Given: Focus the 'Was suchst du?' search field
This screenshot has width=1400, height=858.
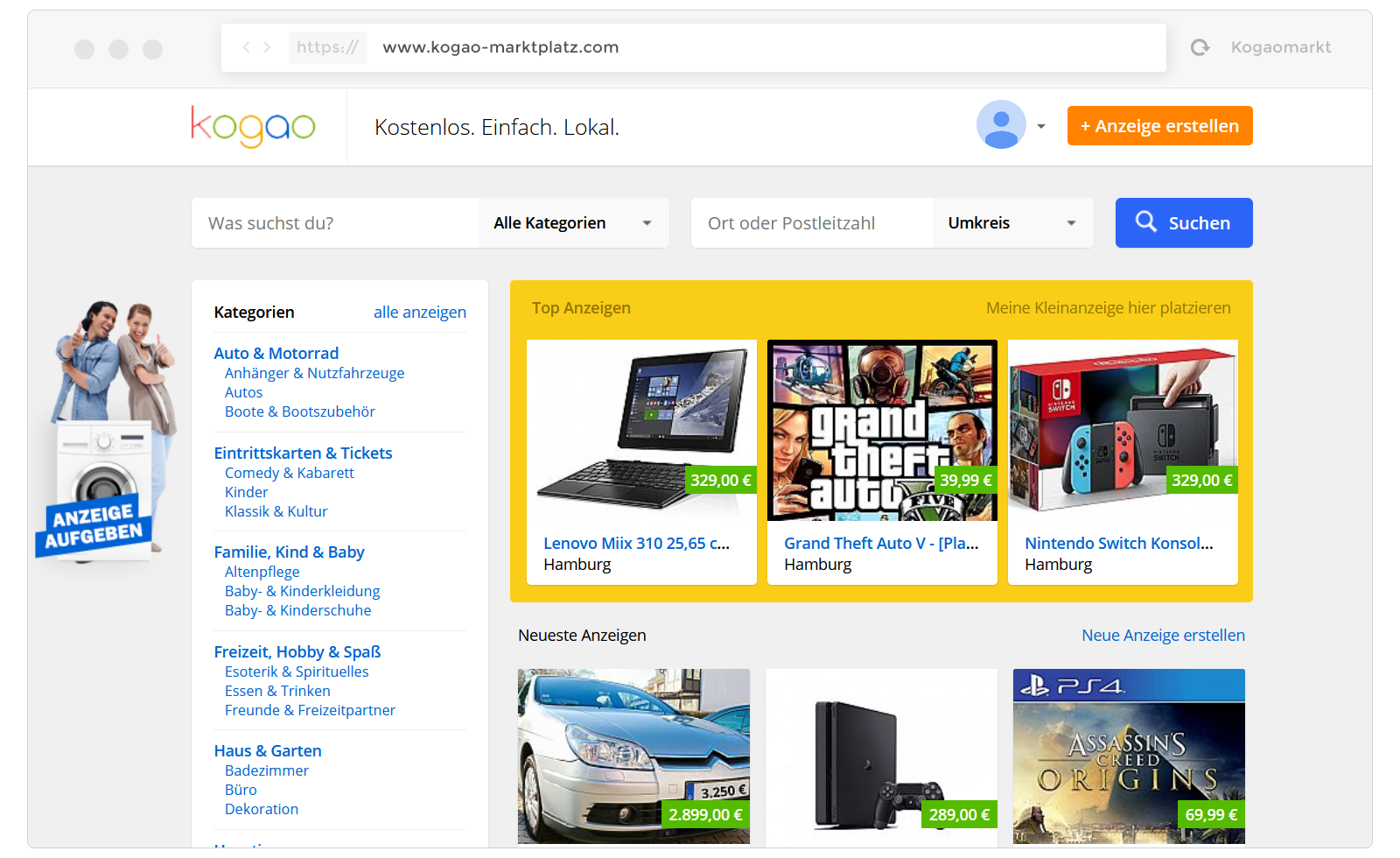Looking at the screenshot, I should 335,223.
